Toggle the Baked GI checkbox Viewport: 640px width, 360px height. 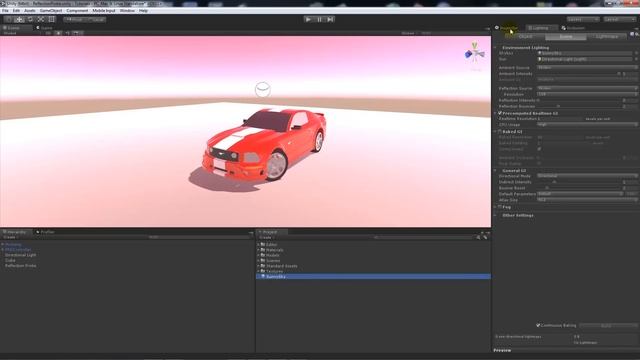(x=500, y=131)
